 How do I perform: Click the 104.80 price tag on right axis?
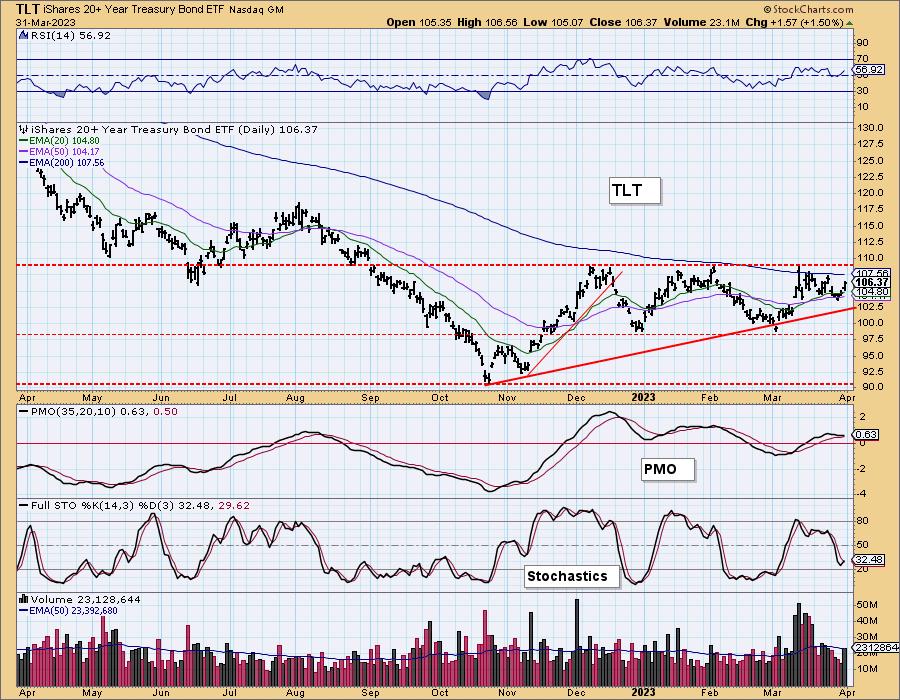(871, 291)
